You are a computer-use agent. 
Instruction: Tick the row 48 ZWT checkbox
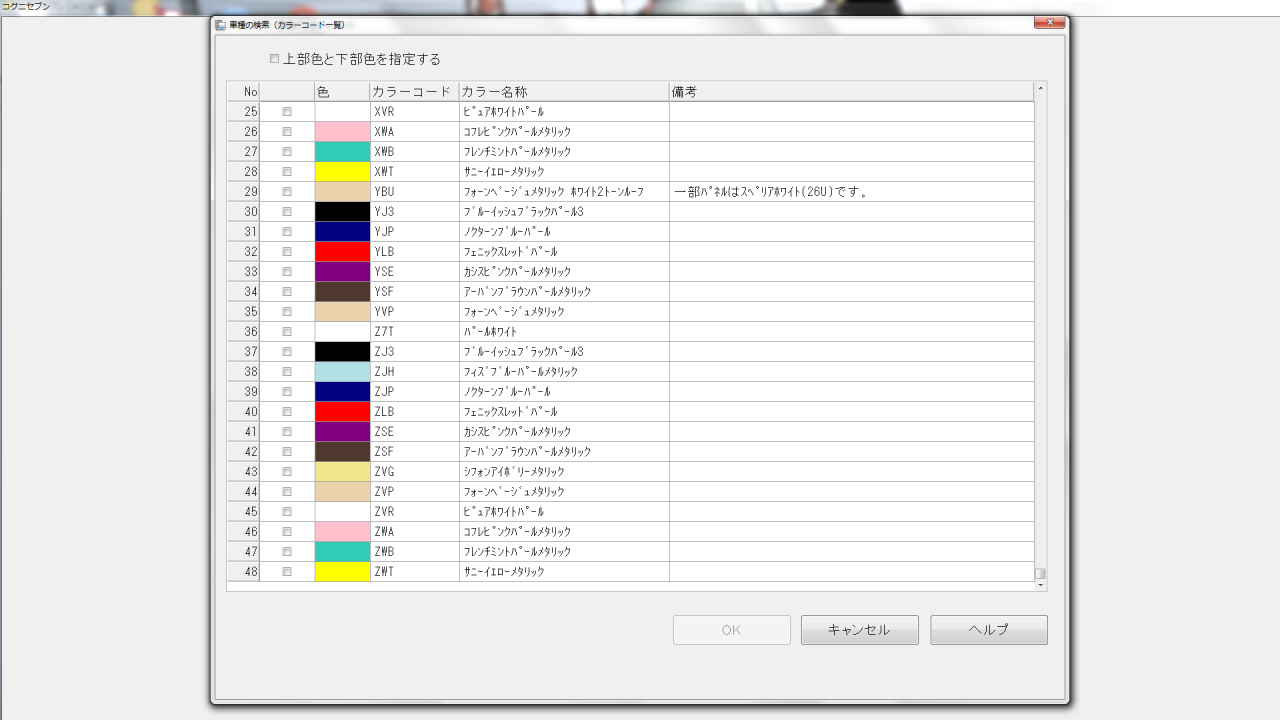coord(287,571)
